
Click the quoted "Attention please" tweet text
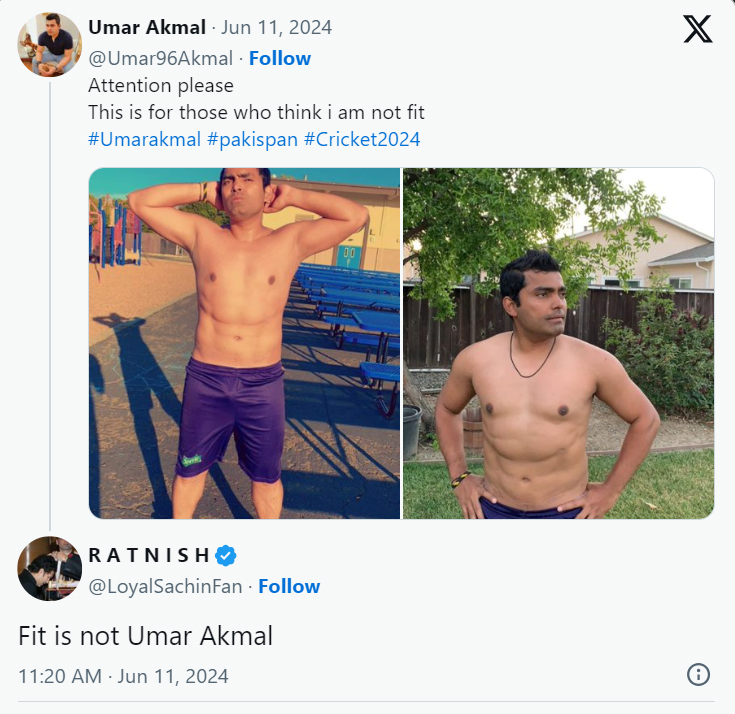coord(161,85)
